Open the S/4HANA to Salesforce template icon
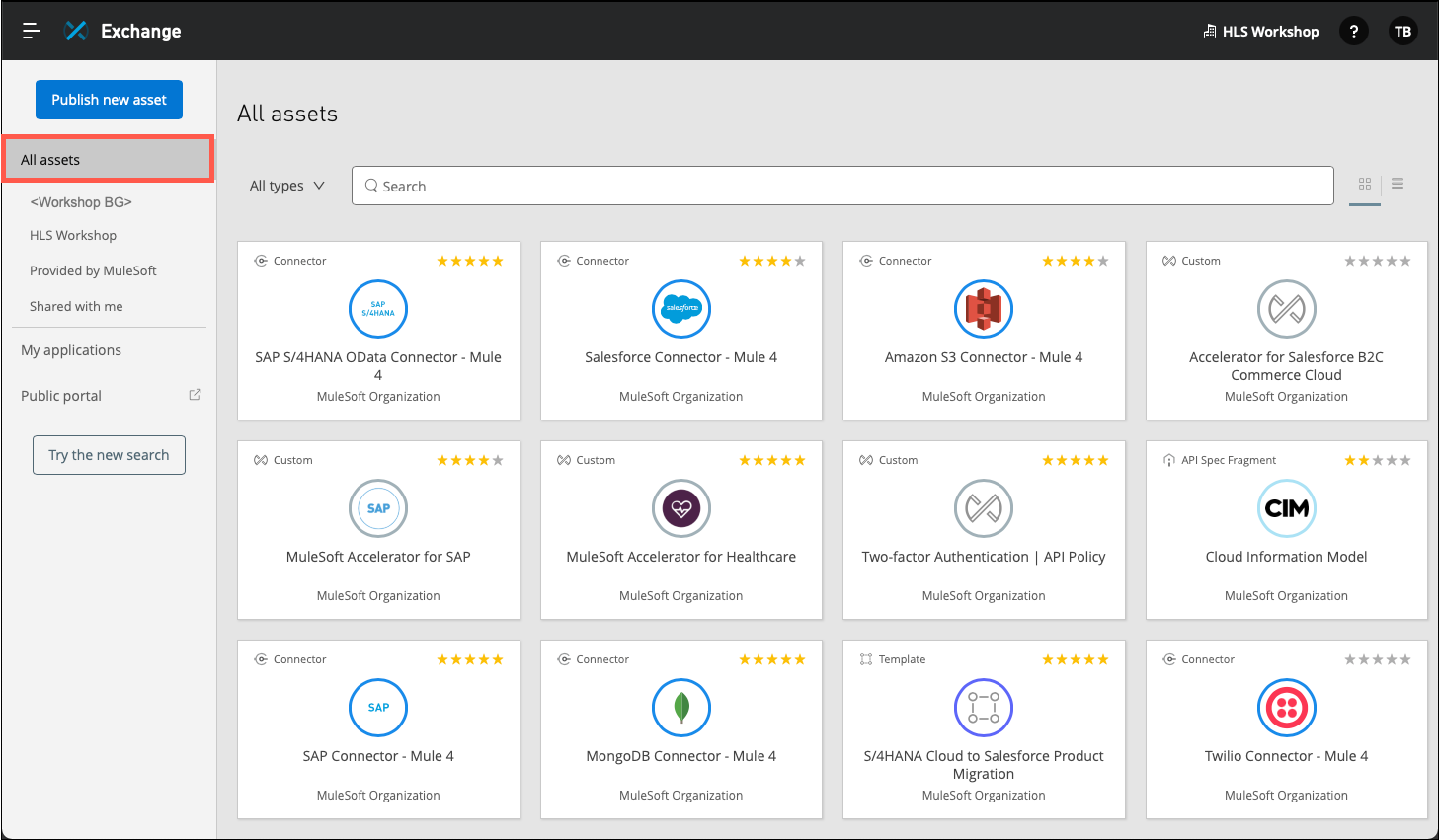 pyautogui.click(x=984, y=708)
